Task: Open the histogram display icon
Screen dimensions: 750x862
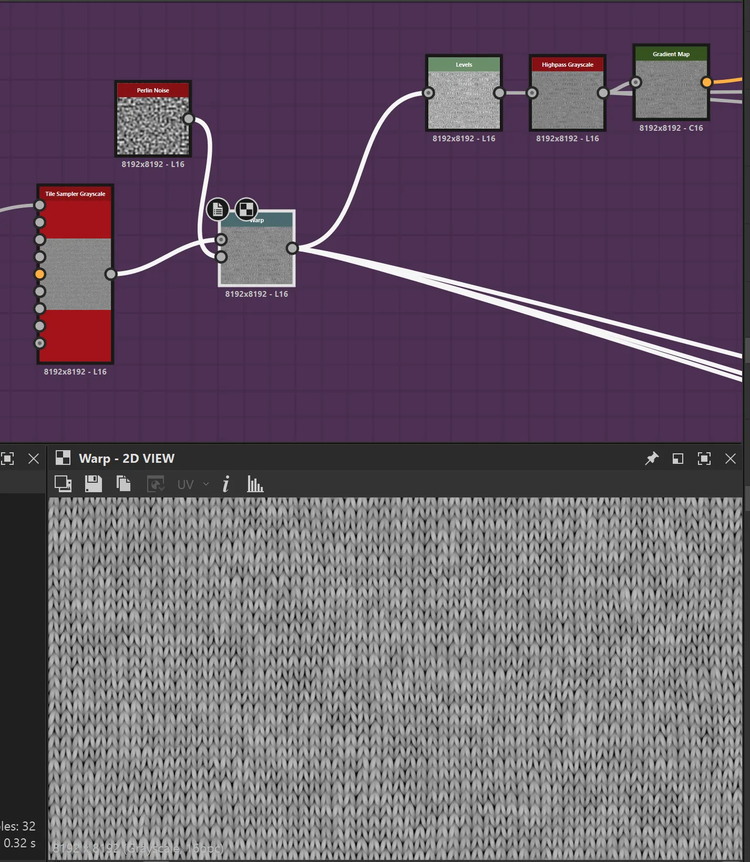Action: [255, 484]
